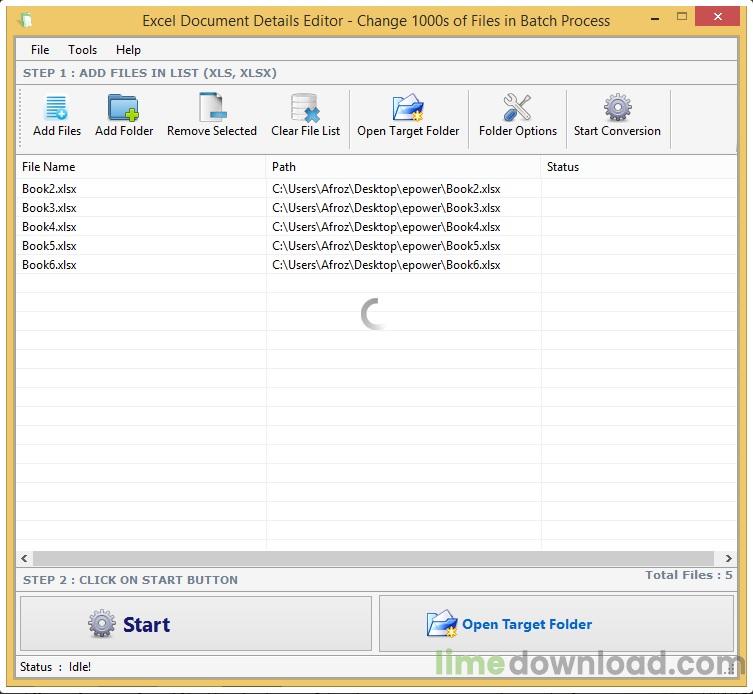Open Folder Options from the toolbar

(518, 117)
